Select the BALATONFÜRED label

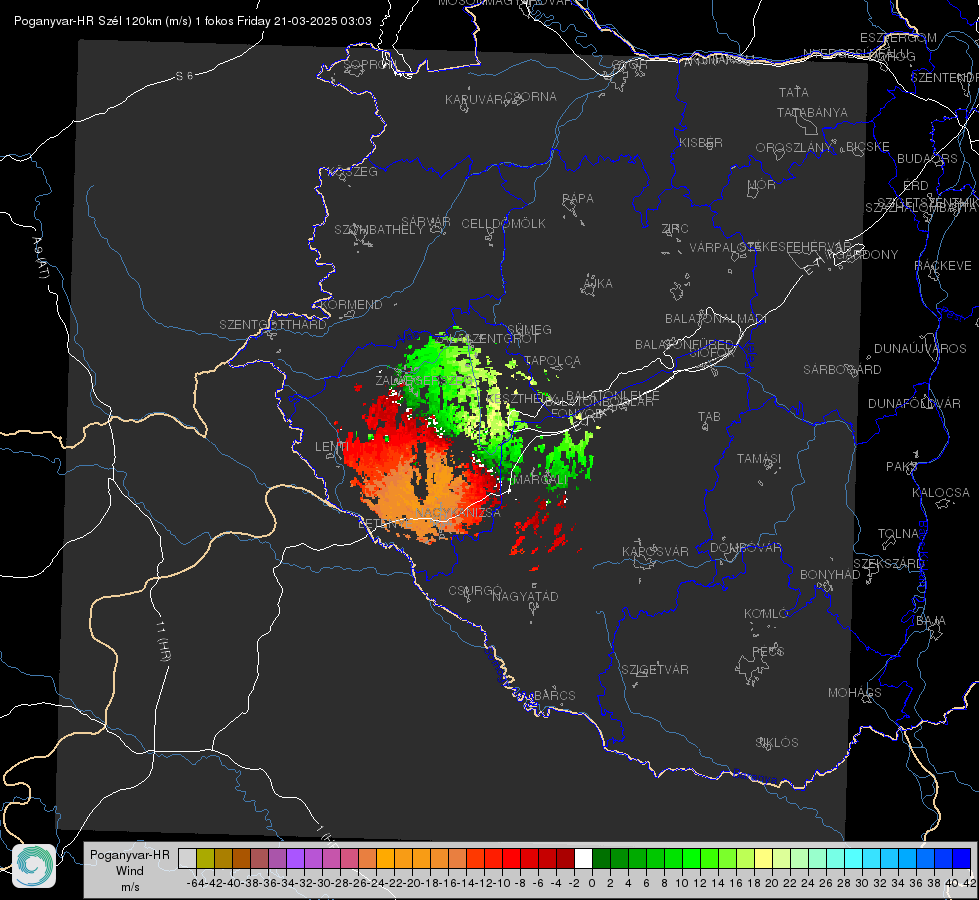[x=684, y=345]
